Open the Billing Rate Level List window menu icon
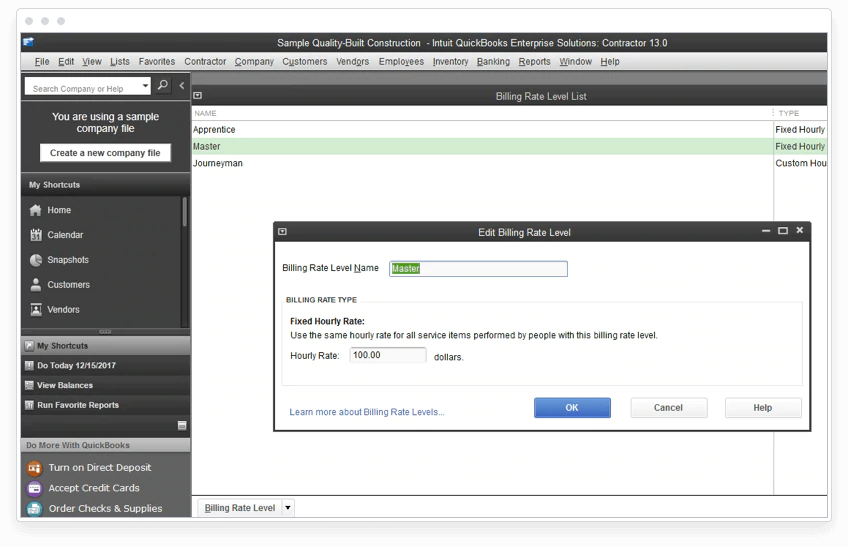 pyautogui.click(x=198, y=96)
